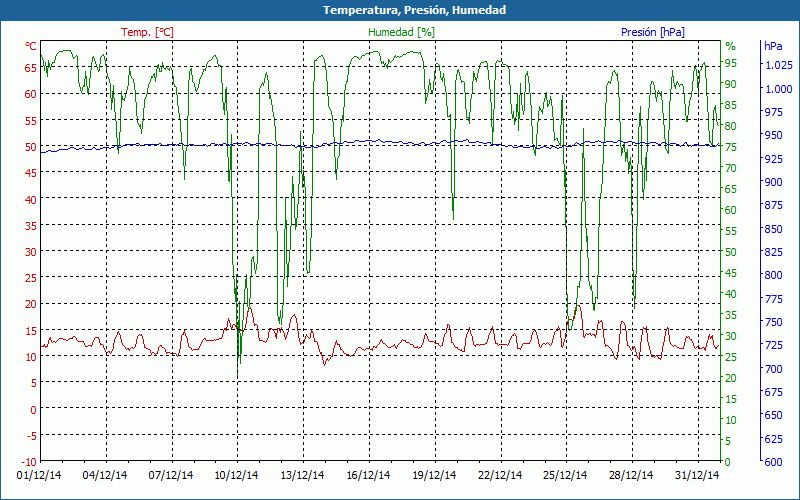
Task: Select the blue "Presión [hPa]" legend label
Action: pyautogui.click(x=653, y=32)
